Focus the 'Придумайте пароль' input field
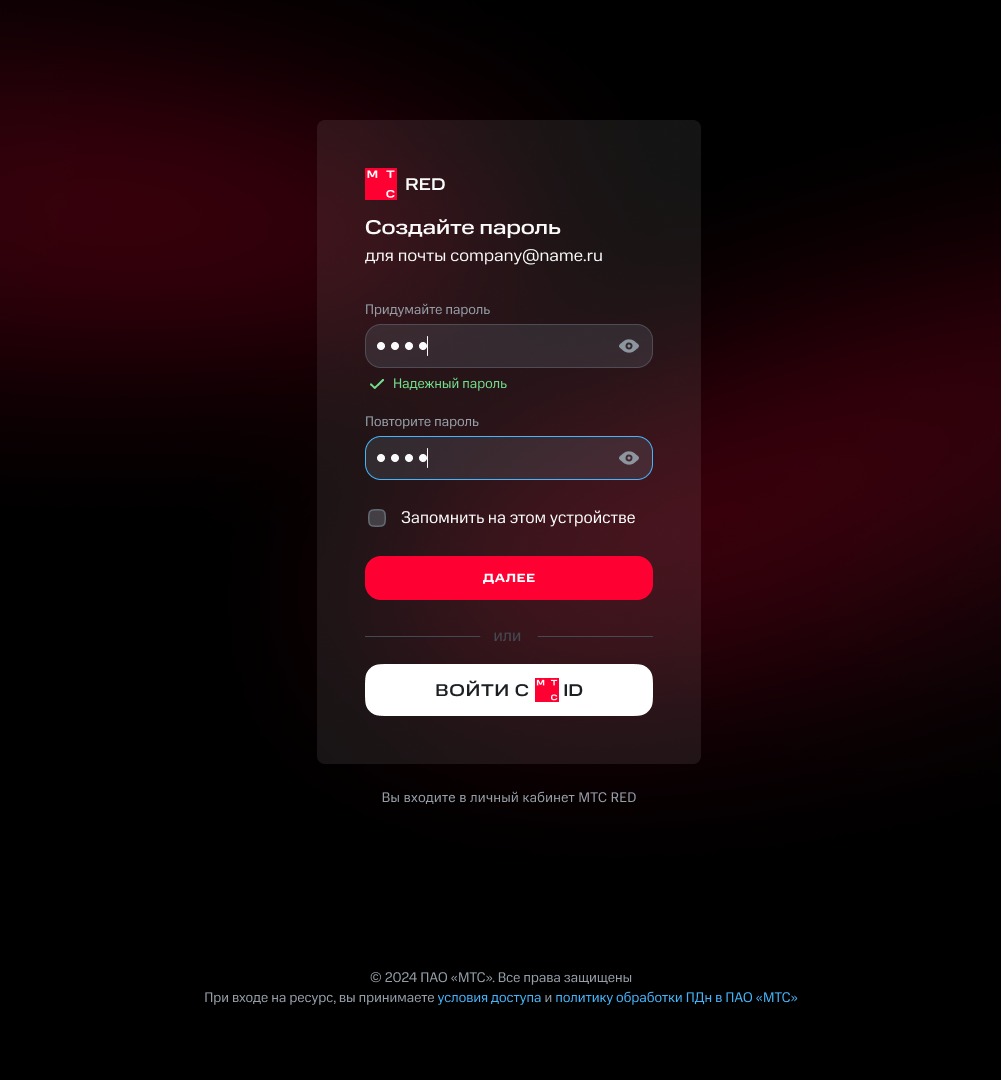The width and height of the screenshot is (1001, 1080). click(x=508, y=346)
